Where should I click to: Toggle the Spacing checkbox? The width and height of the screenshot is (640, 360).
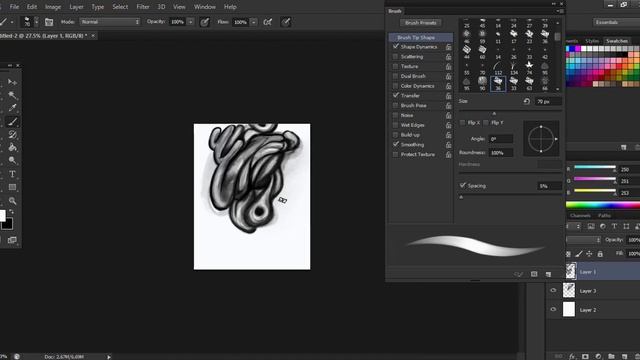point(462,185)
